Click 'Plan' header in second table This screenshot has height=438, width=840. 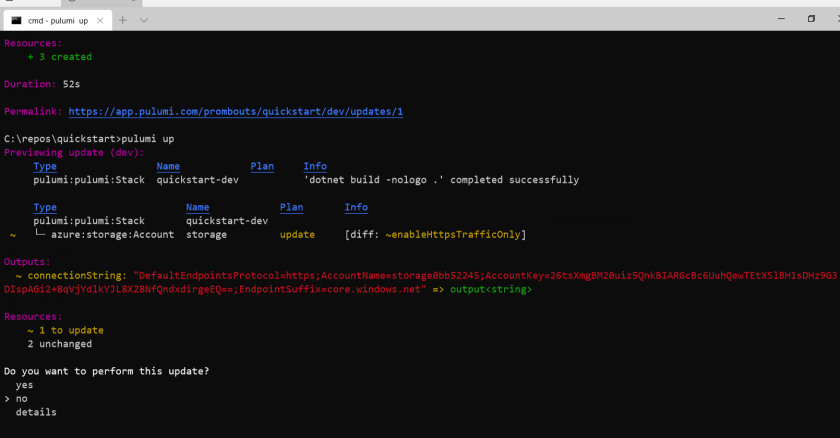click(x=291, y=207)
